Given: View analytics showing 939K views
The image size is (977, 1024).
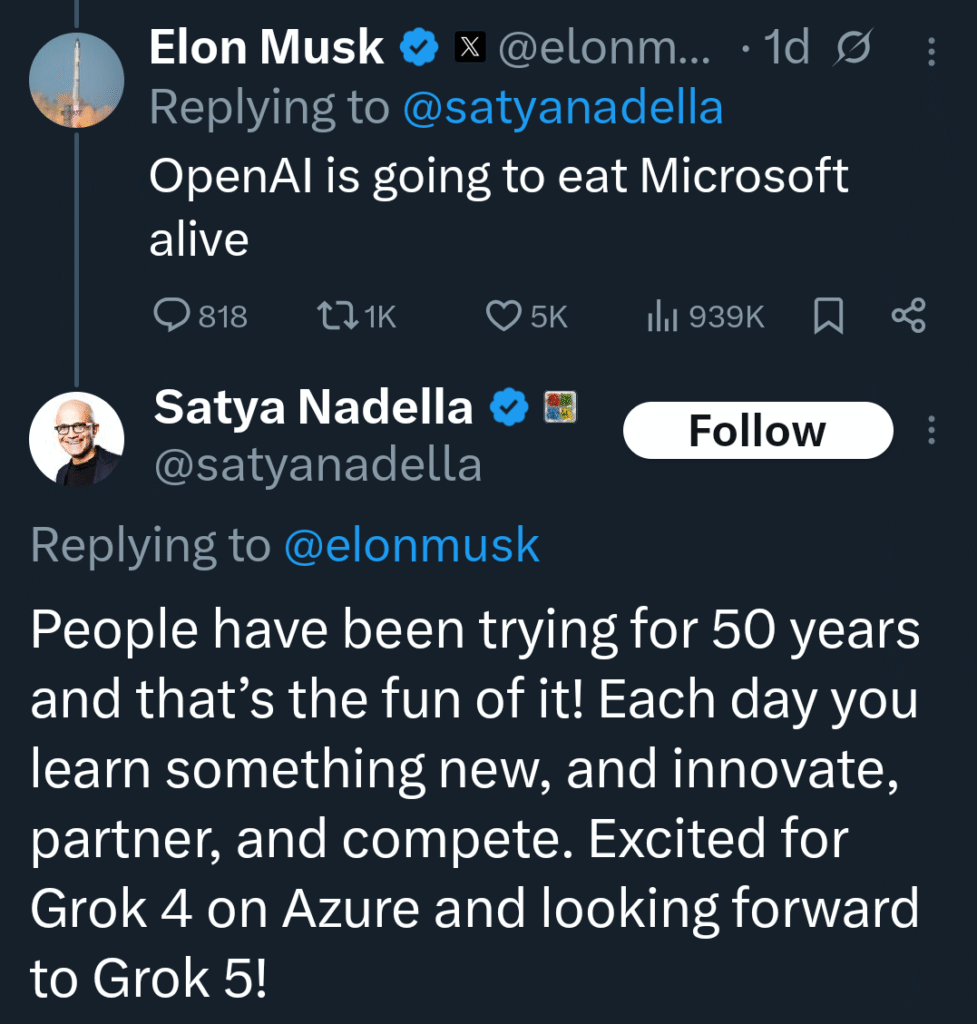Looking at the screenshot, I should (662, 317).
